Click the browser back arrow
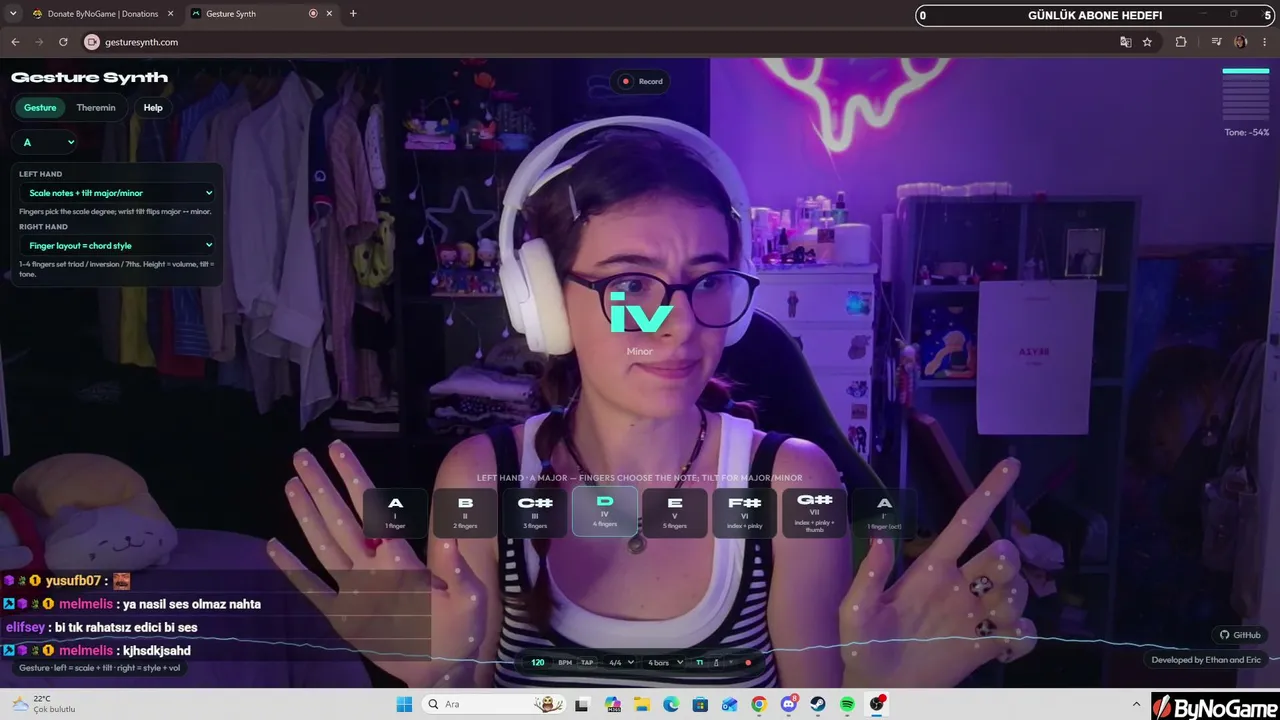Screen dimensions: 1280x720 pos(15,42)
